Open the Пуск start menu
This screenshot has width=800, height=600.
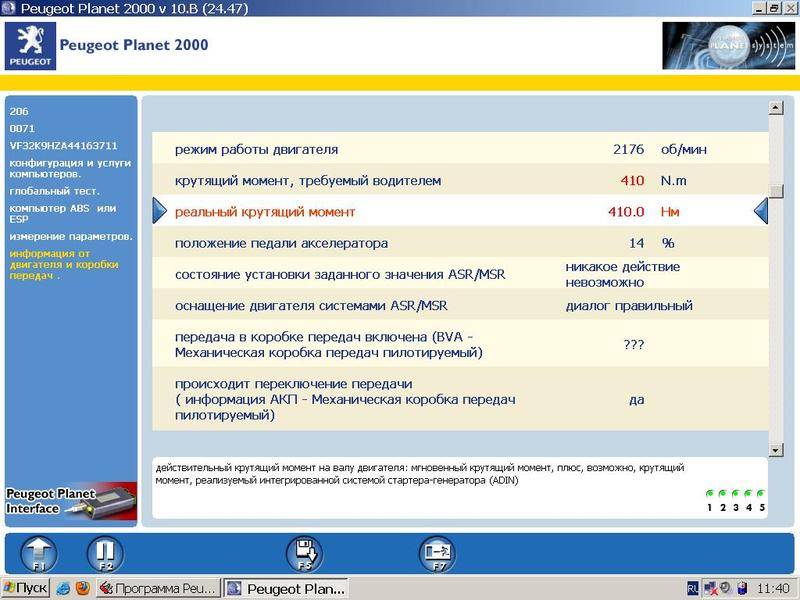(x=25, y=589)
